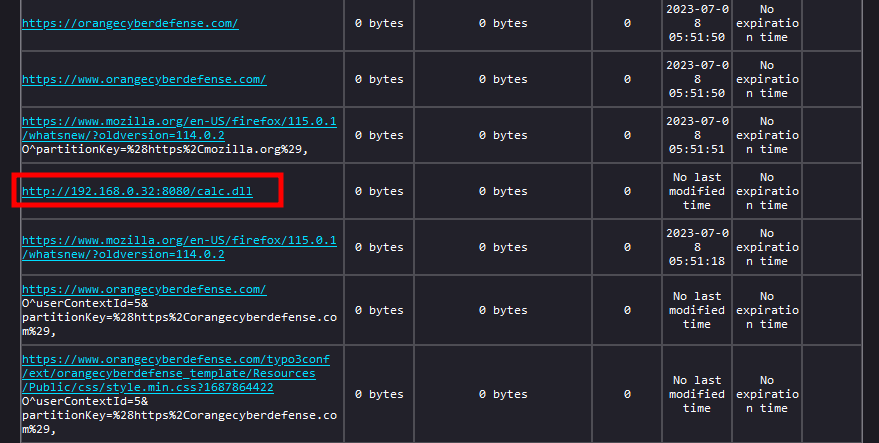This screenshot has height=443, width=879.
Task: Select the 05:51:18 last modified timestamp
Action: pyautogui.click(x=697, y=247)
